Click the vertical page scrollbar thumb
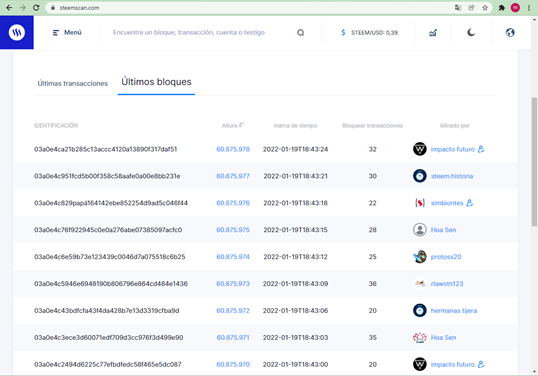 click(x=534, y=162)
